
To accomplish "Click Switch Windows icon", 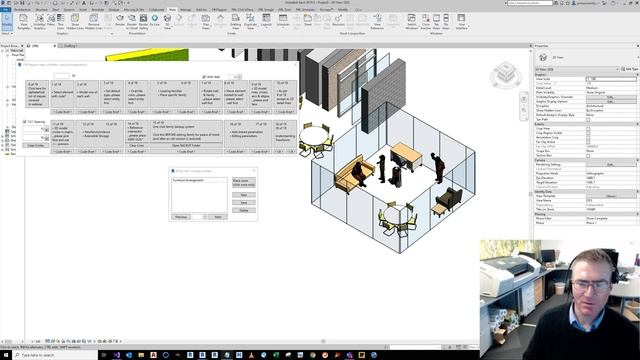I will click(411, 22).
